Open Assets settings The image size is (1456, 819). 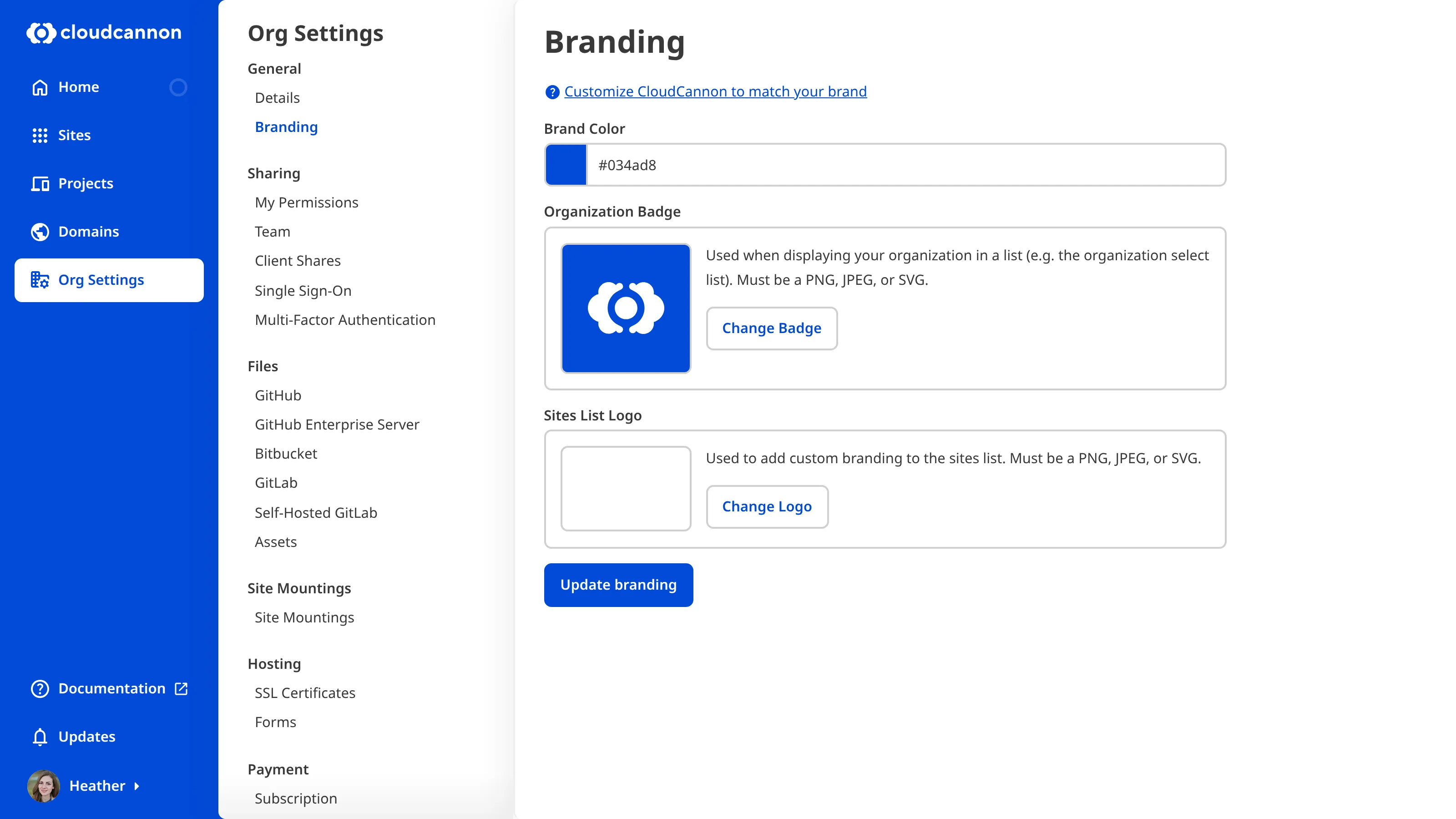tap(275, 542)
